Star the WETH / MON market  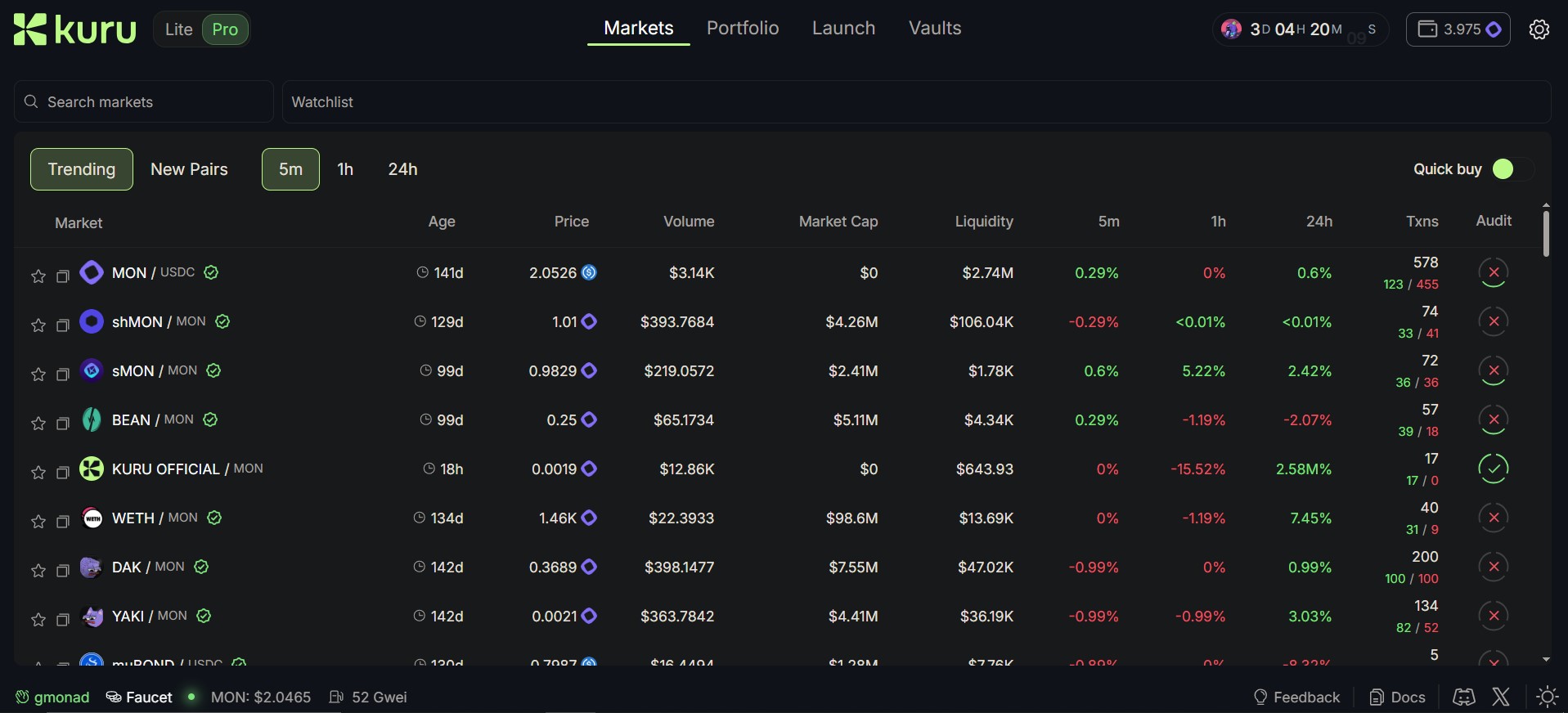pos(38,522)
